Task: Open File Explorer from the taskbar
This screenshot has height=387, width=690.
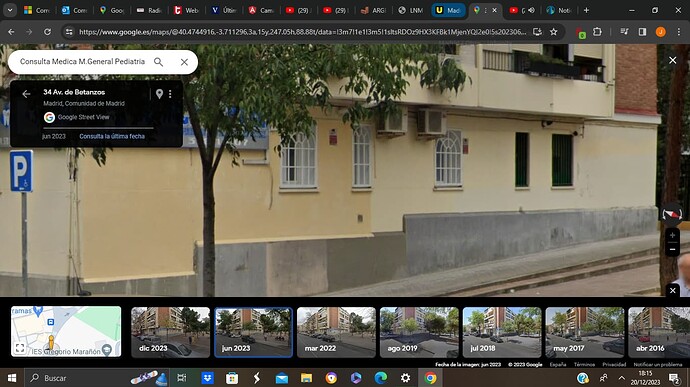Action: click(306, 378)
